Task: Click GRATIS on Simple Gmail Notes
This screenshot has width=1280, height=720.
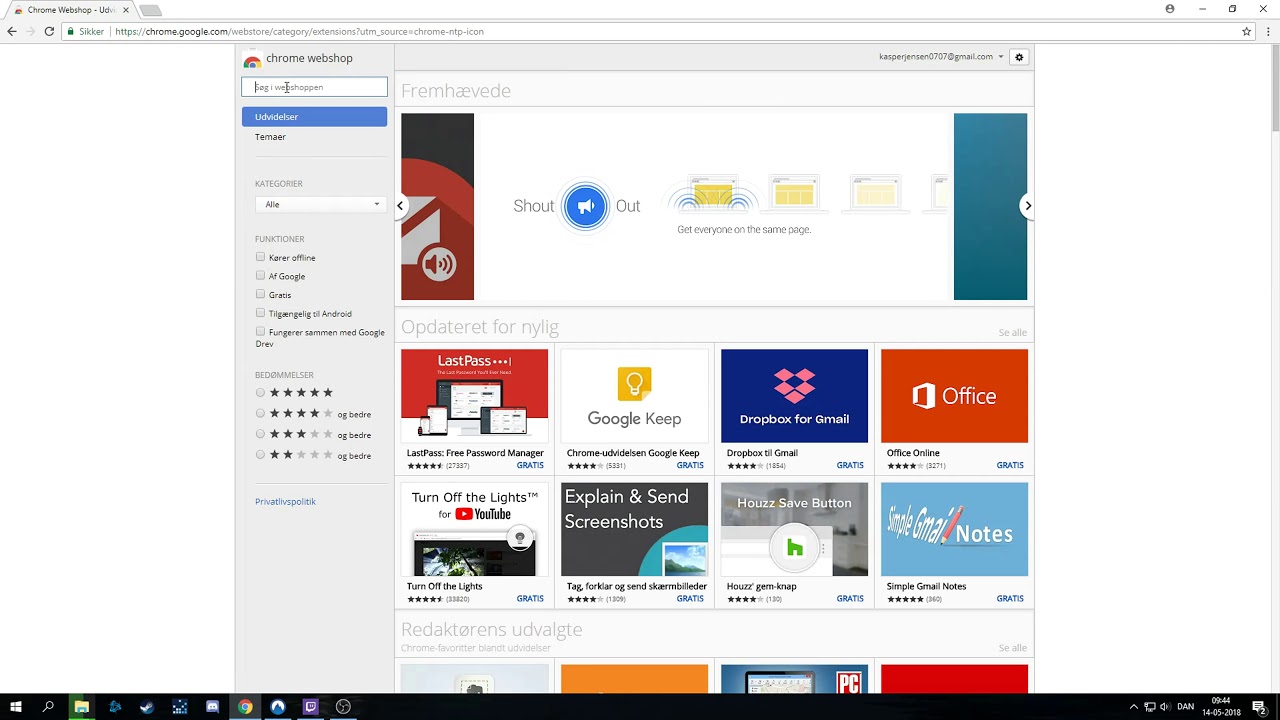Action: [x=1010, y=599]
